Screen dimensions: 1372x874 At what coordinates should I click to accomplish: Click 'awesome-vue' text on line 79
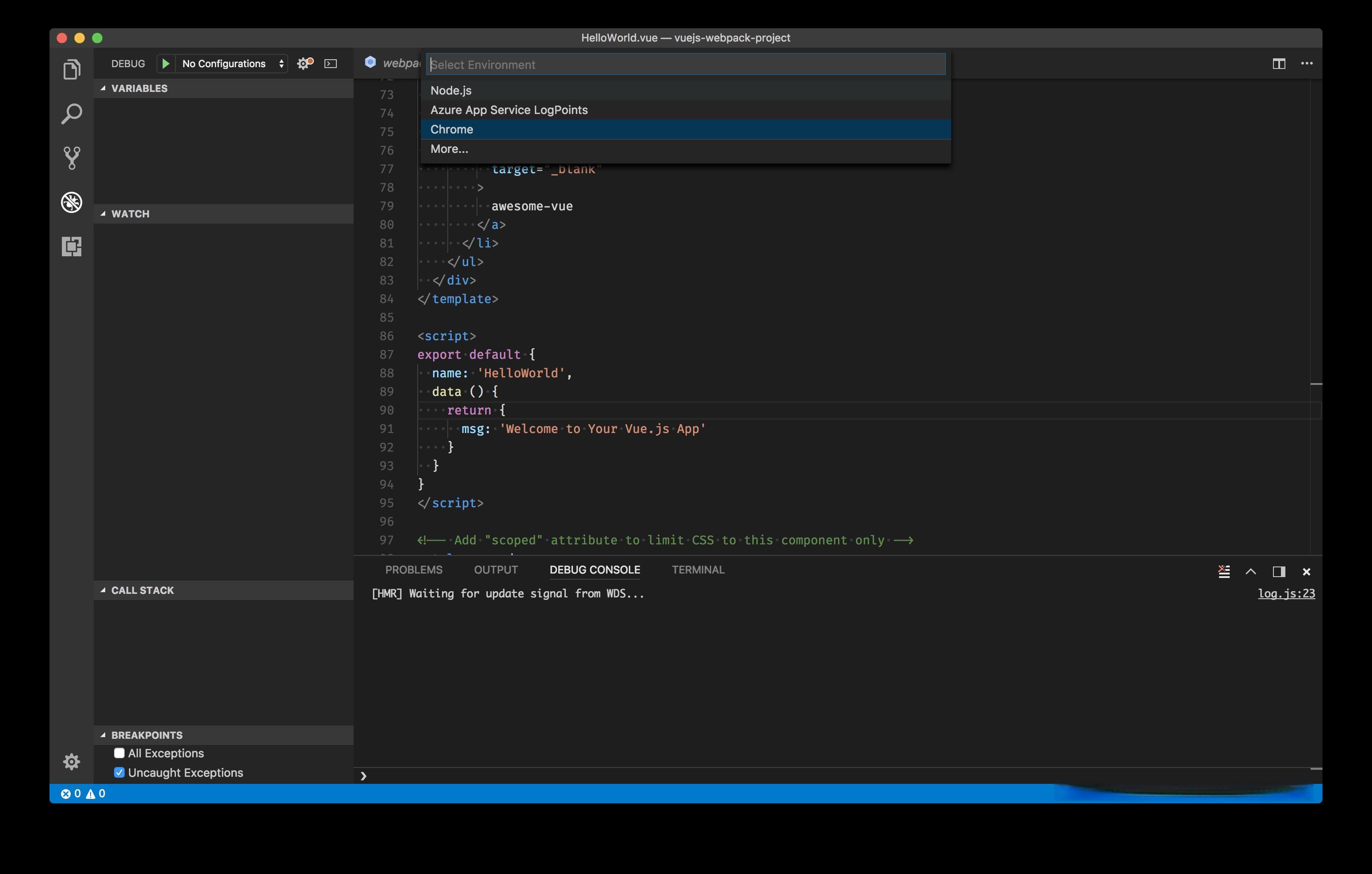click(532, 206)
